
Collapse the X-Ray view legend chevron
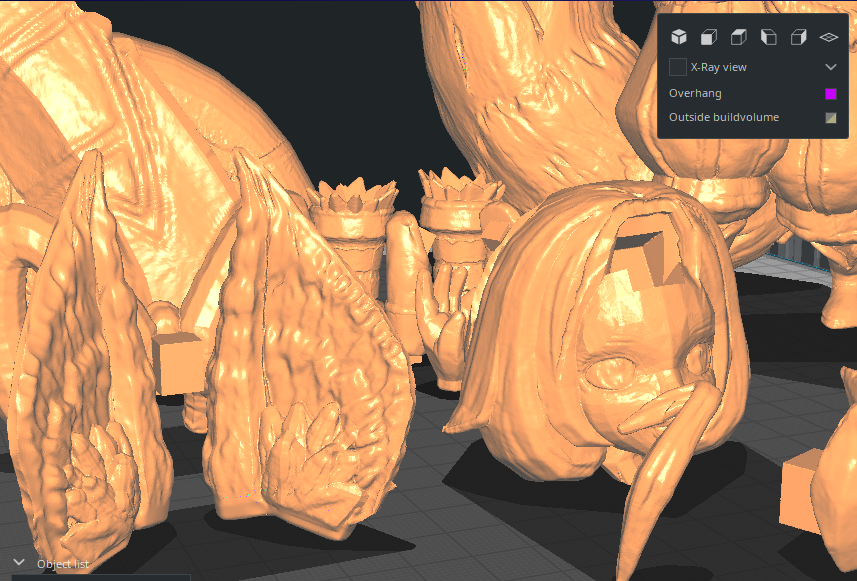point(831,67)
